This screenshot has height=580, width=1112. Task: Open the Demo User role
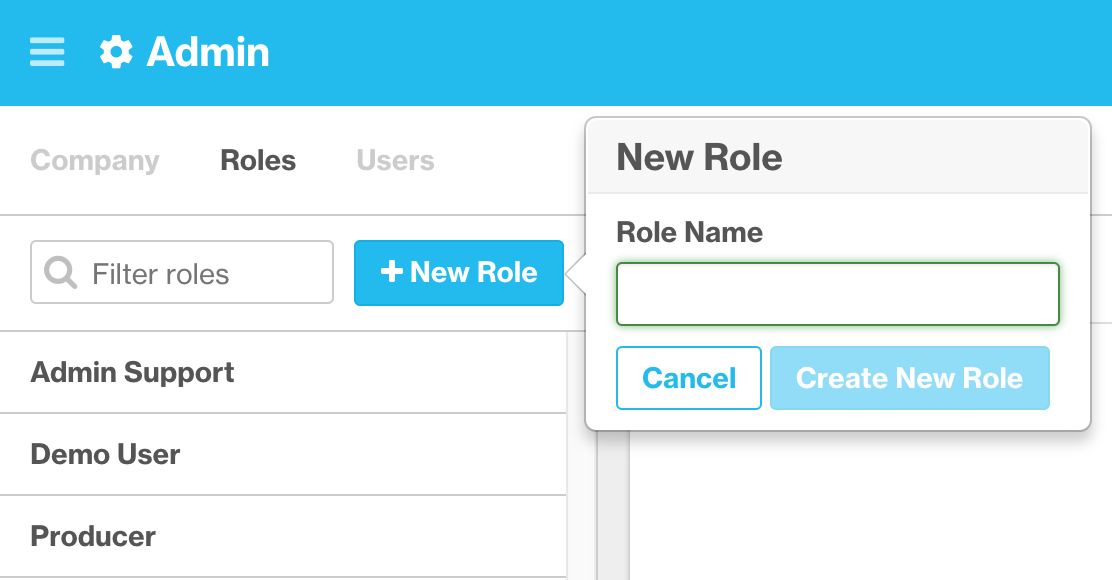106,455
